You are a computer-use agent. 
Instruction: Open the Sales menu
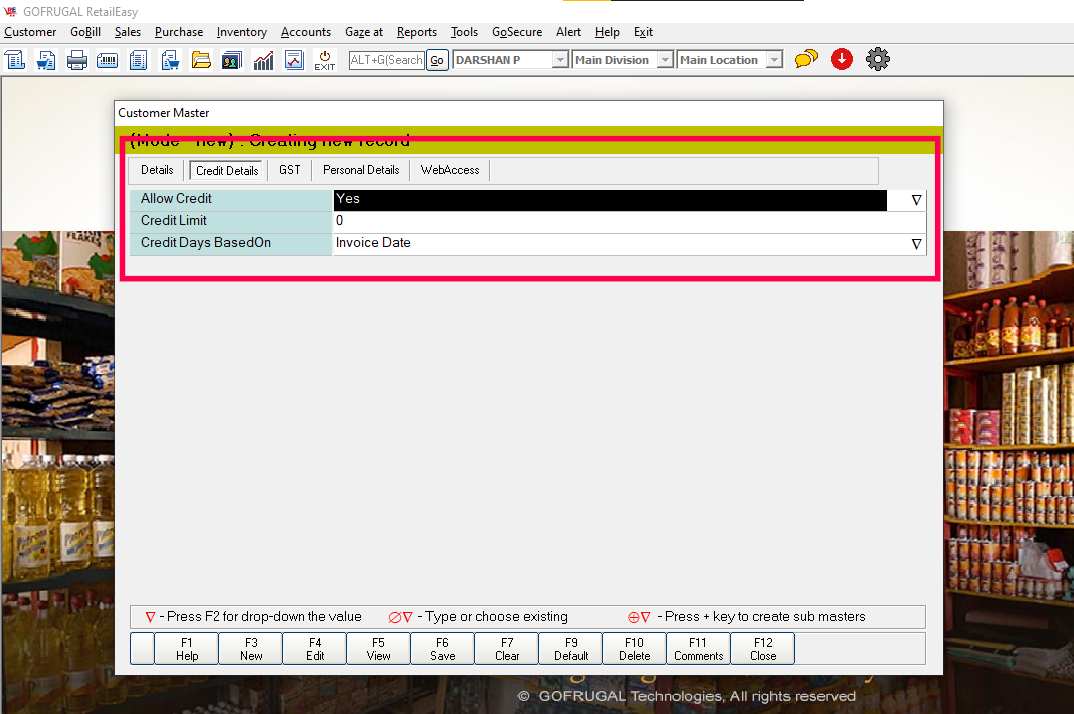(128, 32)
